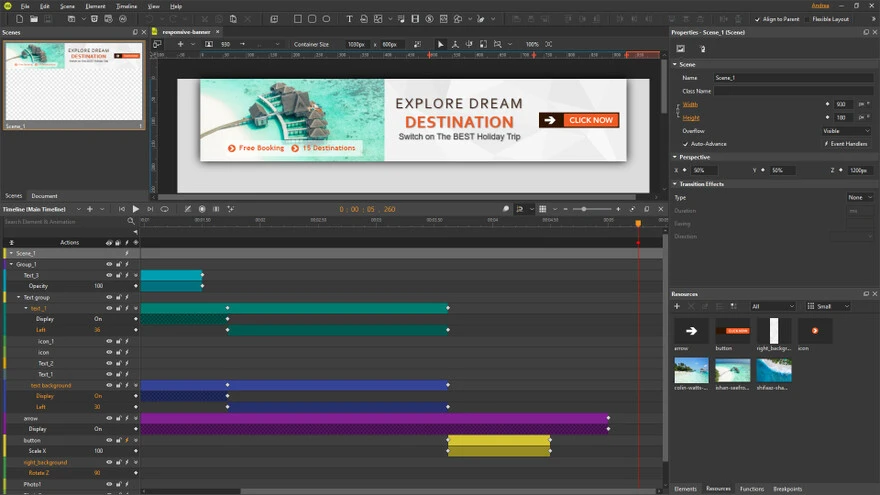The height and width of the screenshot is (495, 880).
Task: Toggle visibility of Text_3 layer
Action: point(109,275)
